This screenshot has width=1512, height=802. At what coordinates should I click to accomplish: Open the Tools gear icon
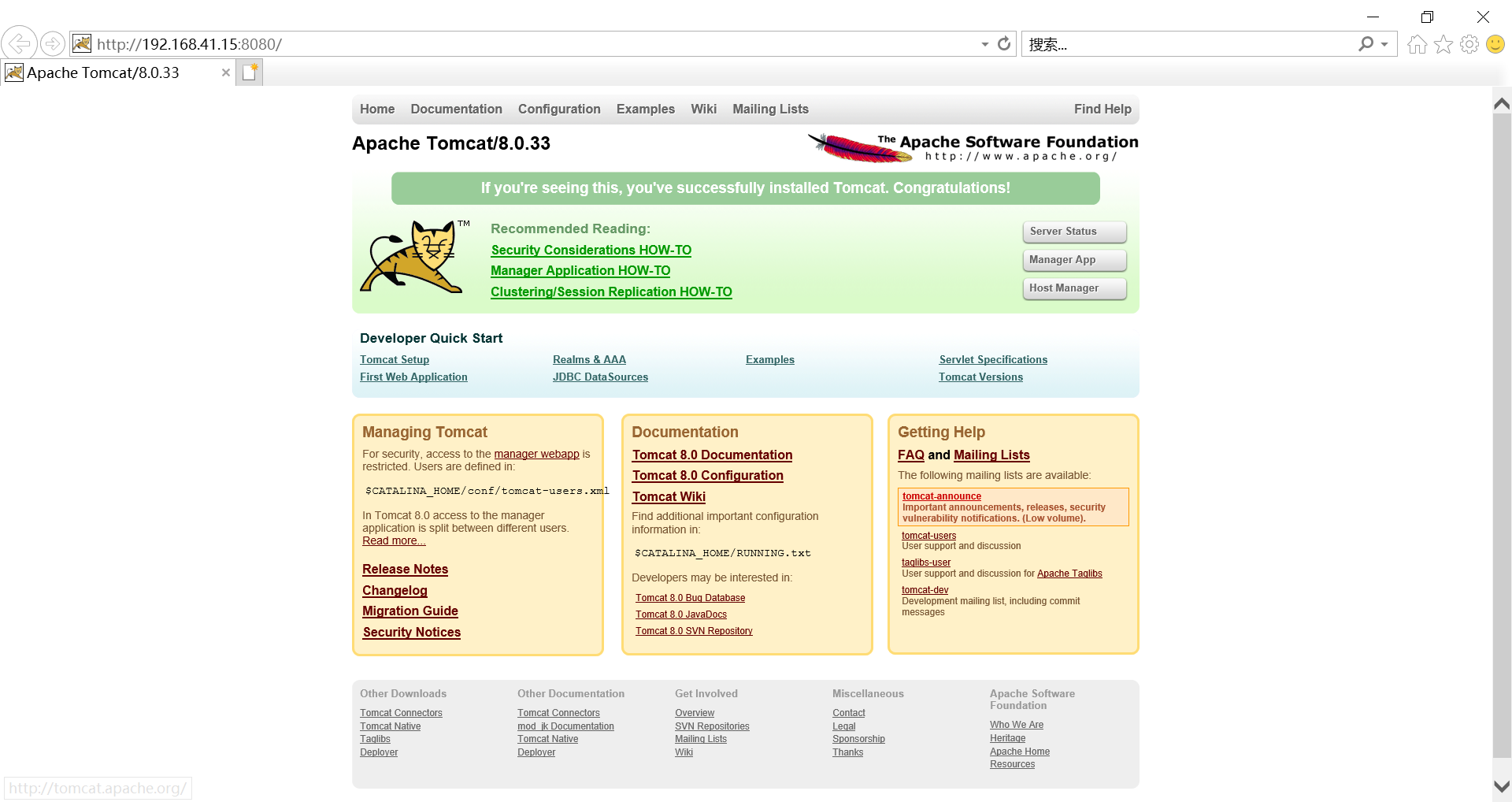pyautogui.click(x=1469, y=44)
